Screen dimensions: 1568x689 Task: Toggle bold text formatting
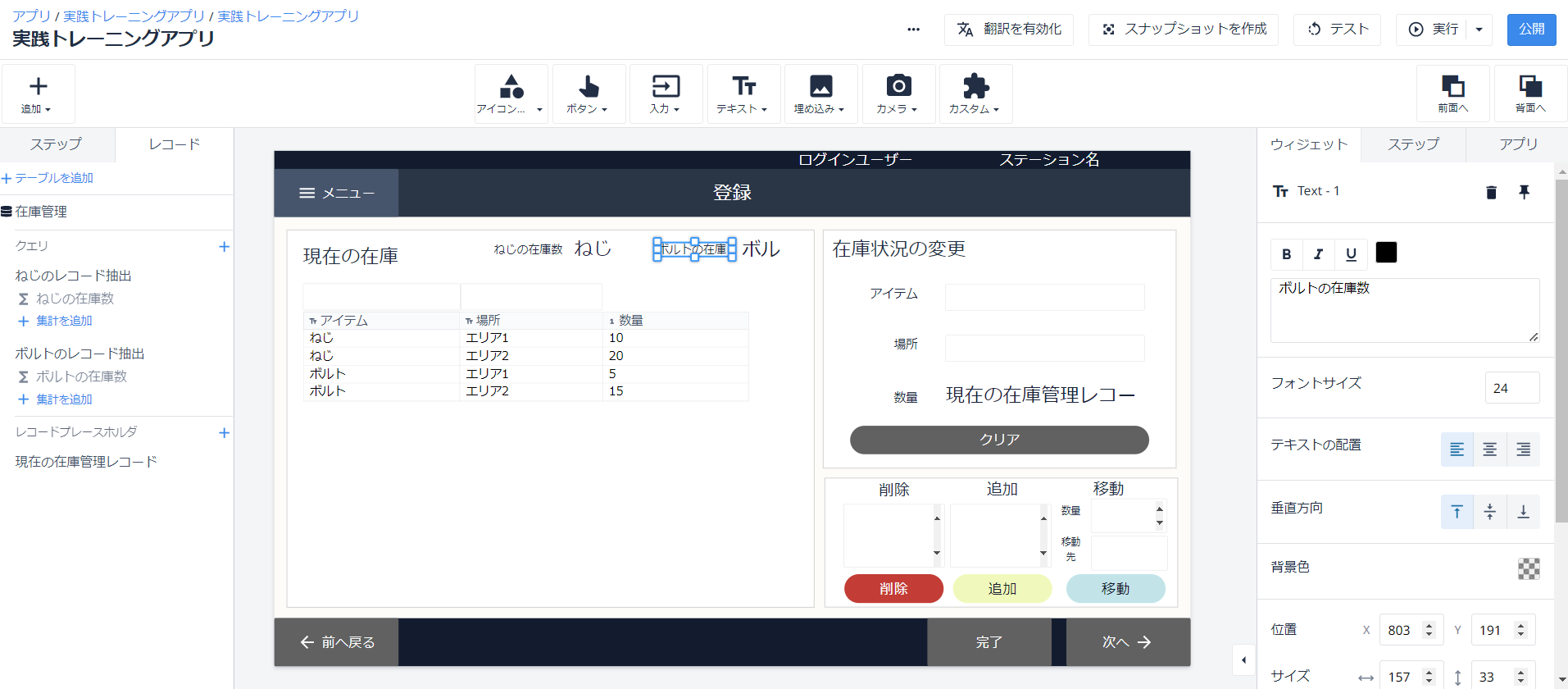tap(1287, 254)
